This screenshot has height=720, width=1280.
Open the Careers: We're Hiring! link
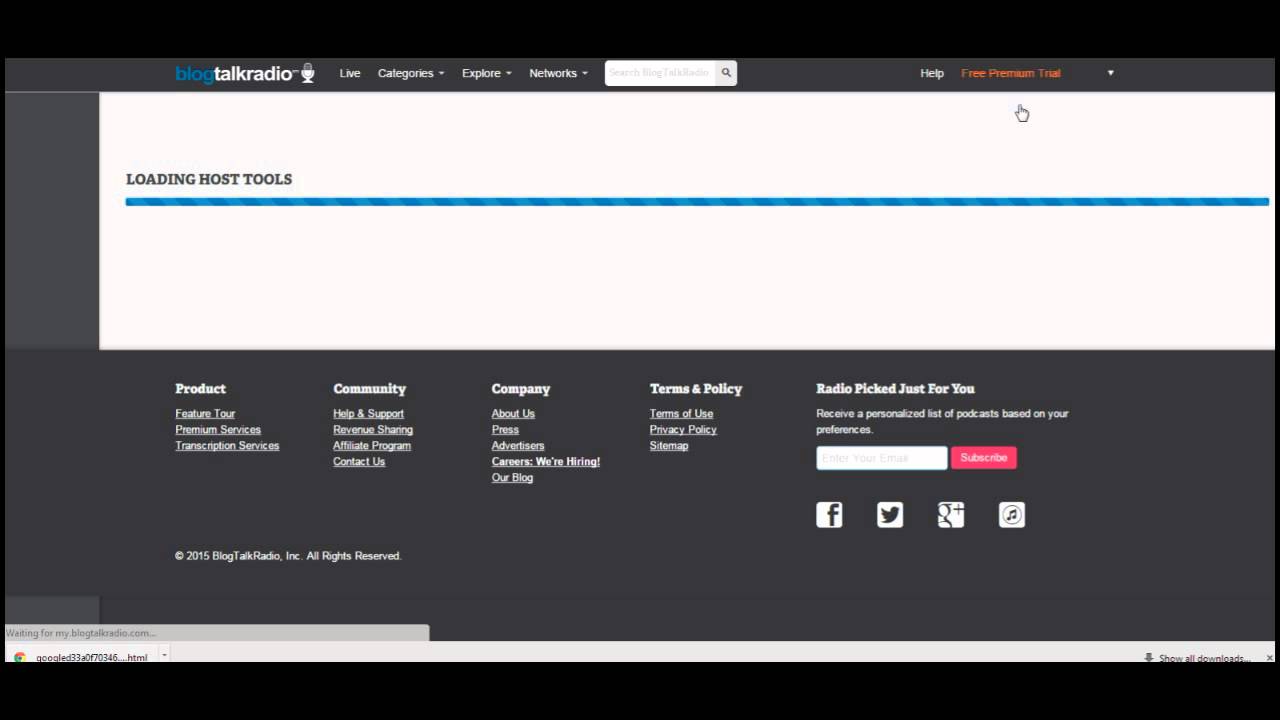click(546, 462)
